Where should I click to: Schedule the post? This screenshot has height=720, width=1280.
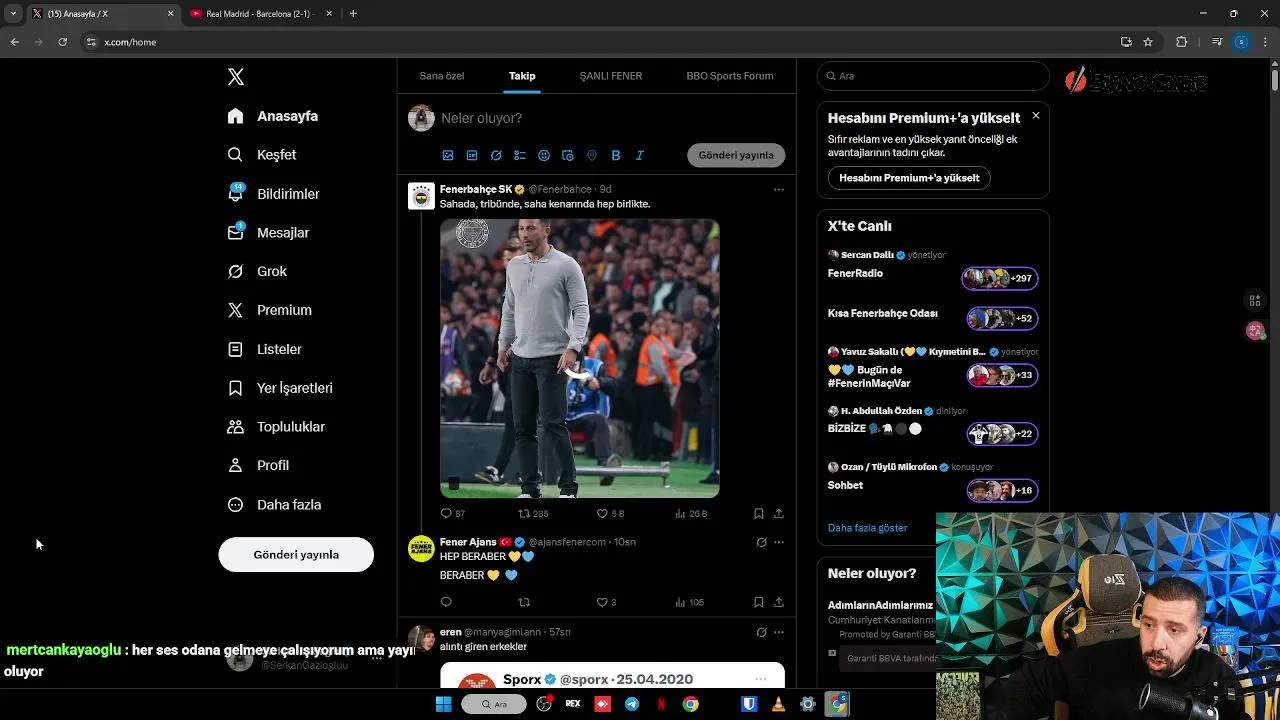click(568, 155)
